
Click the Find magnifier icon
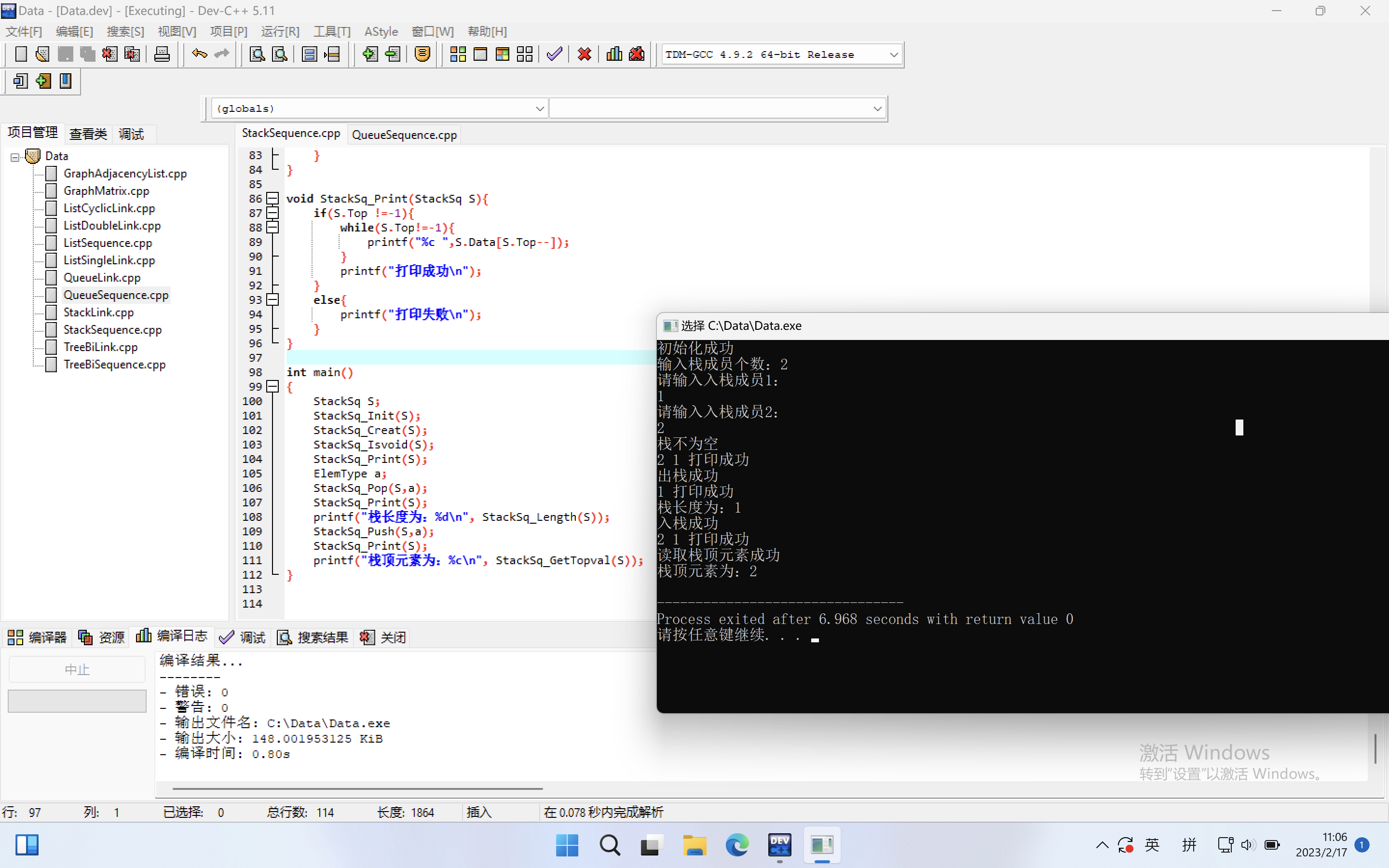[257, 54]
